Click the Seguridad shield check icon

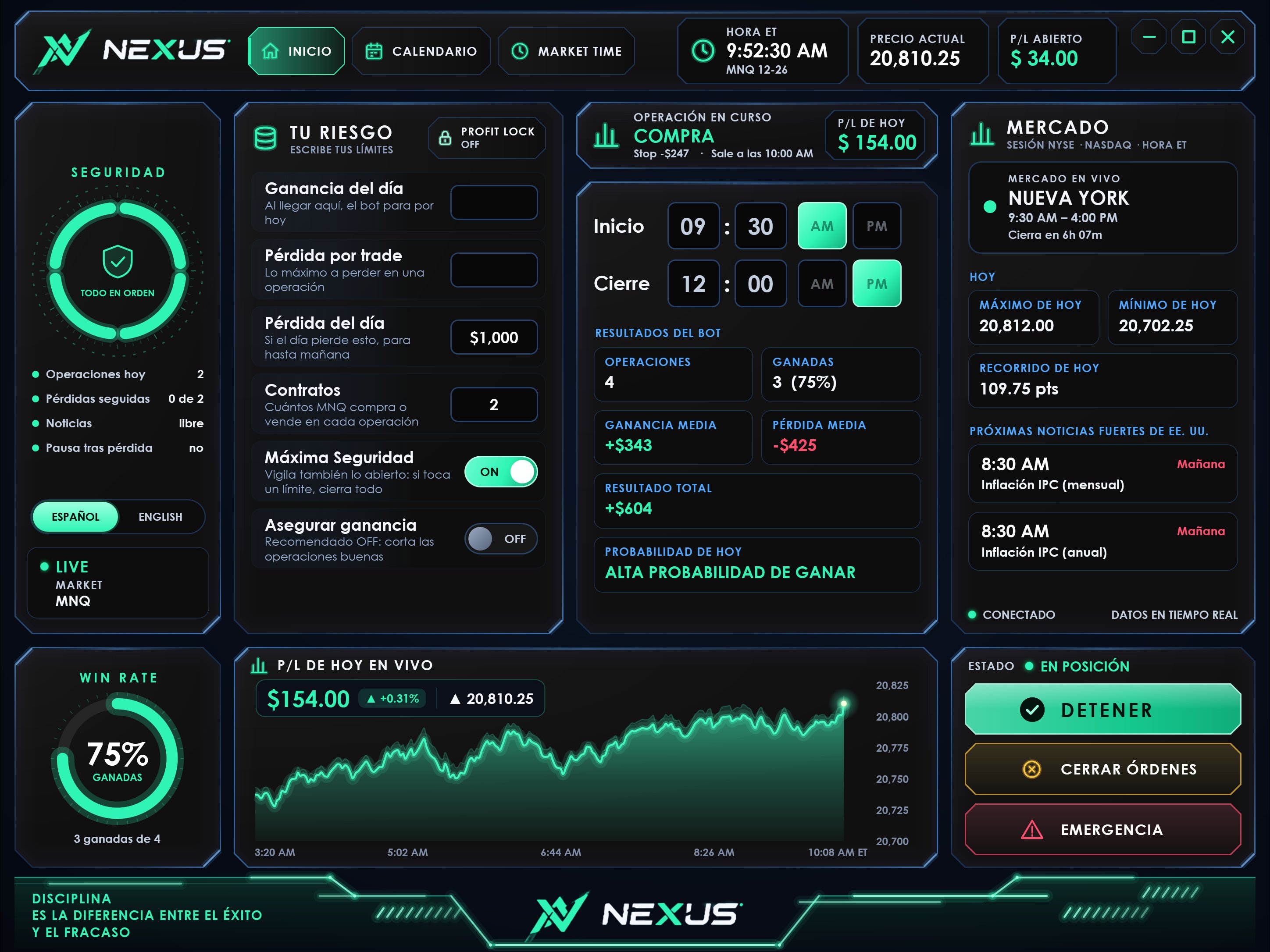[118, 262]
